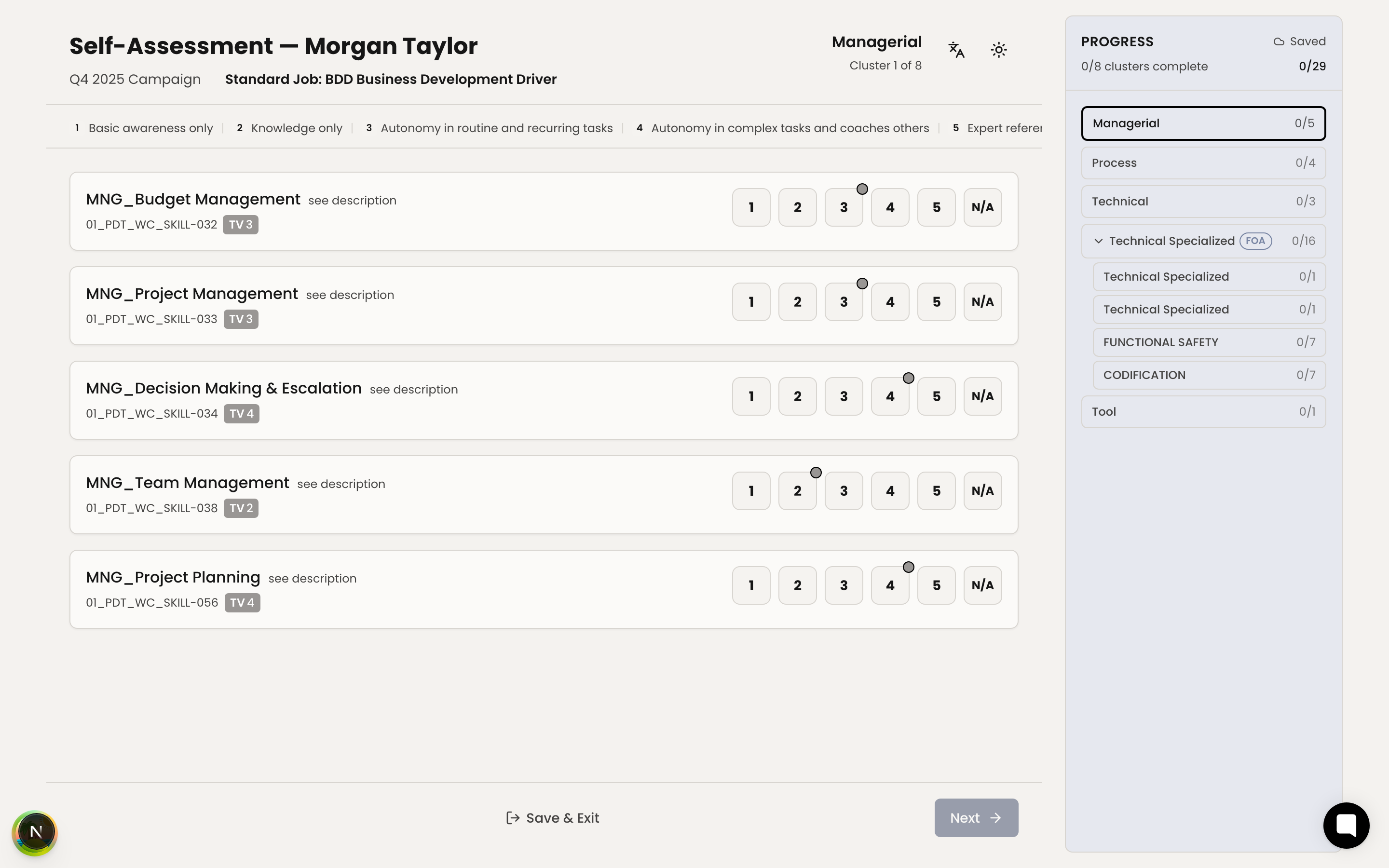The image size is (1389, 868).
Task: Click Save & Exit
Action: coord(552,818)
